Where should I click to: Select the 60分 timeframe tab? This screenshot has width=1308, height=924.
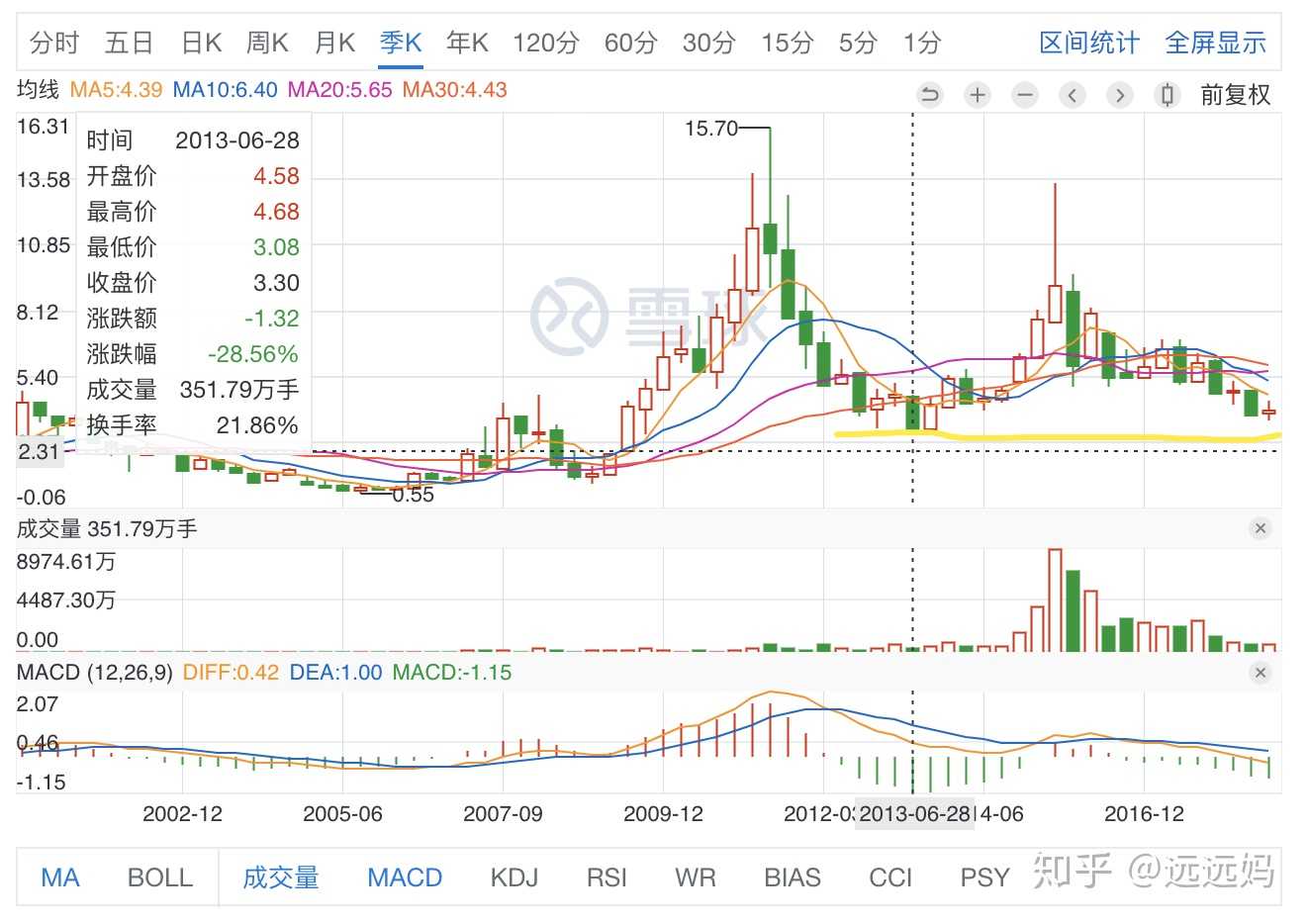[631, 43]
